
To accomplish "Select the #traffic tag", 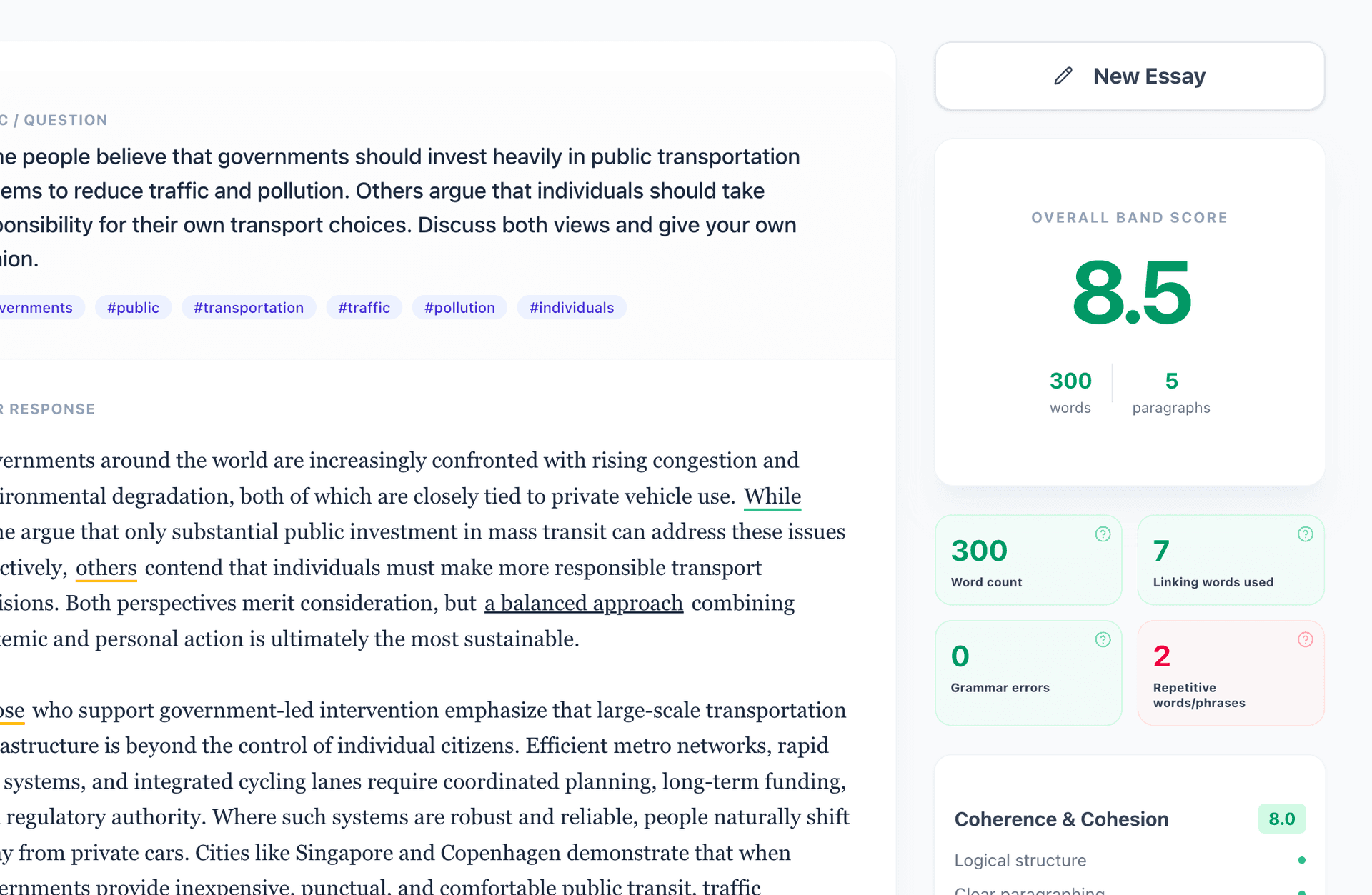I will (364, 307).
